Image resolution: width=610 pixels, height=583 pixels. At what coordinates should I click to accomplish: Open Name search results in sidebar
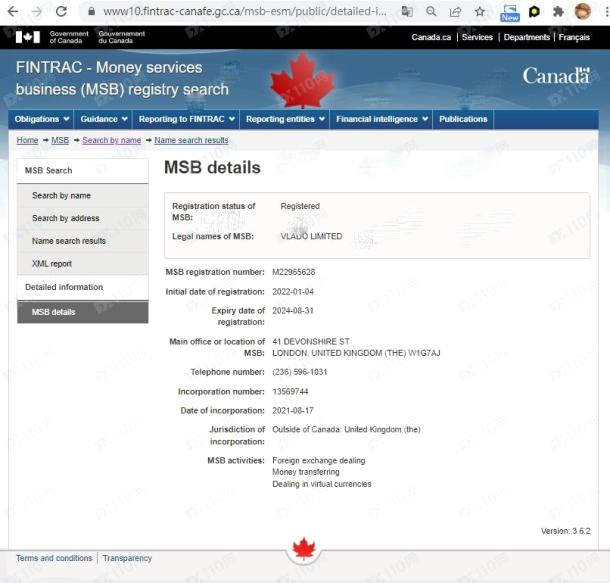[83, 241]
